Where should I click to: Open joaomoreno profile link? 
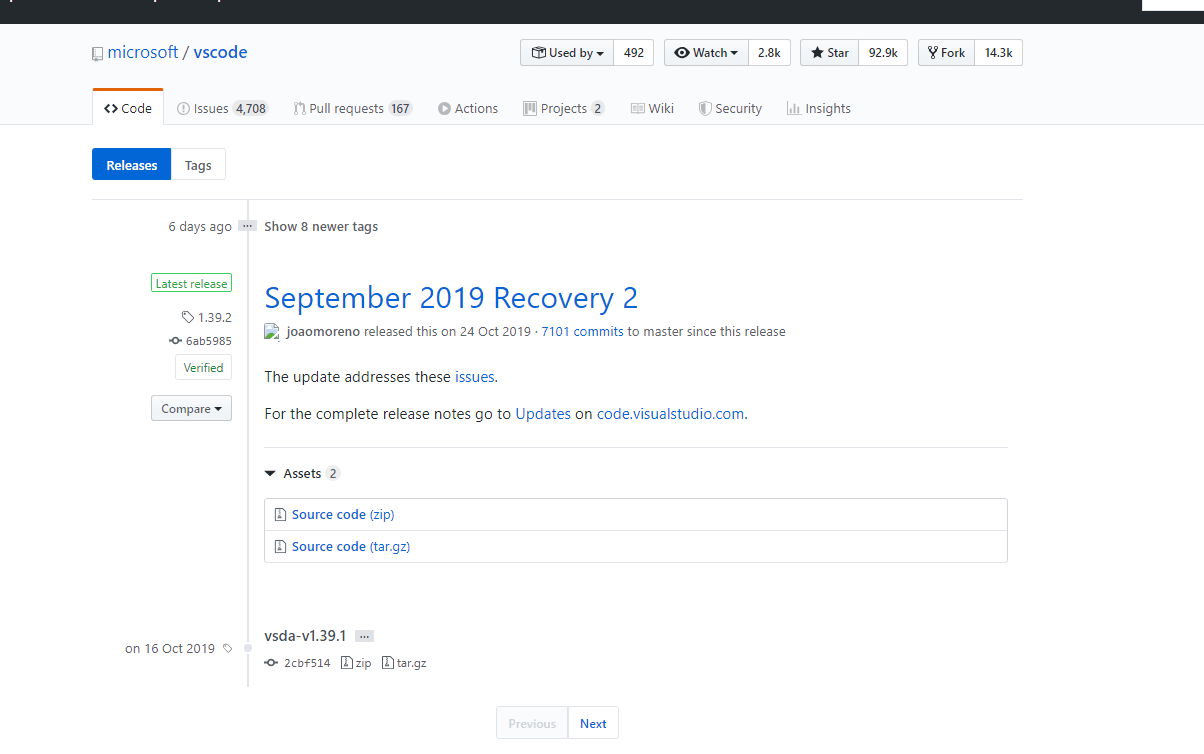click(x=323, y=331)
